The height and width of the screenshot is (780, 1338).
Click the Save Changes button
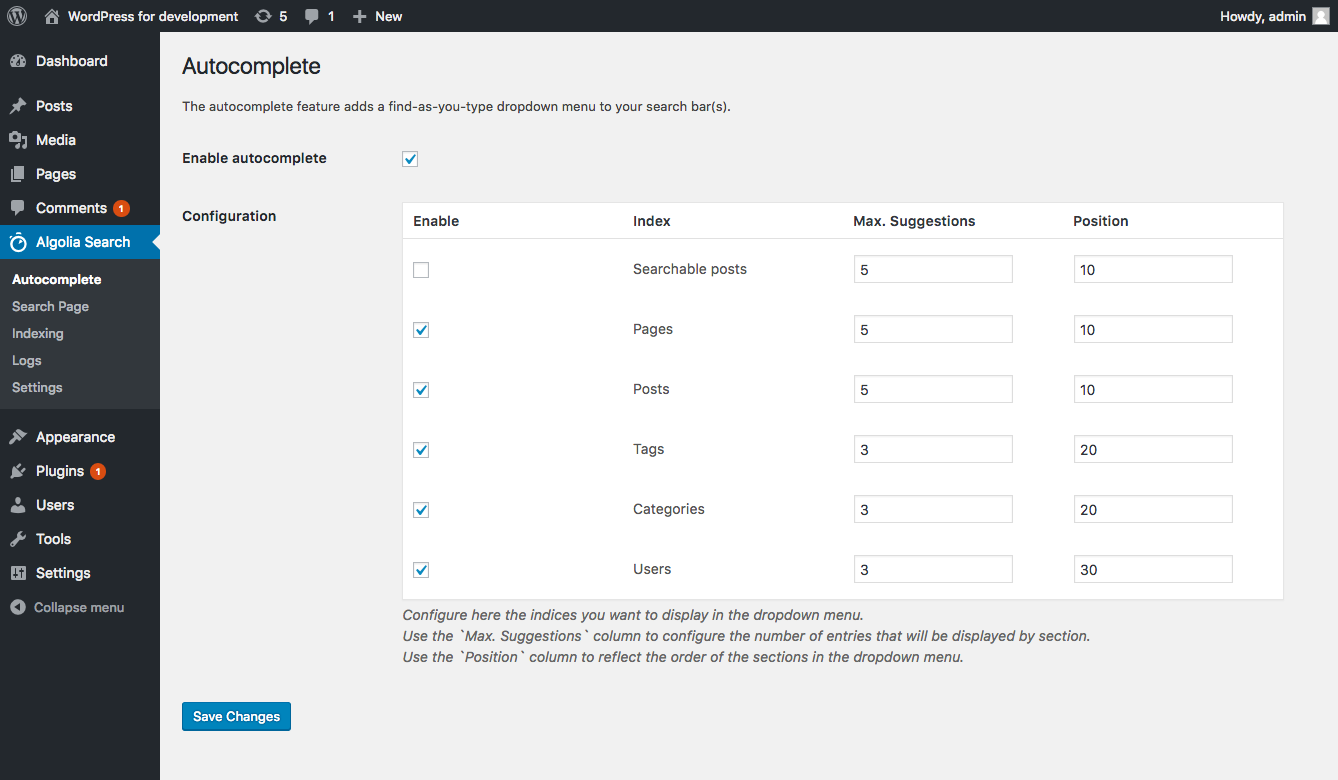click(236, 716)
